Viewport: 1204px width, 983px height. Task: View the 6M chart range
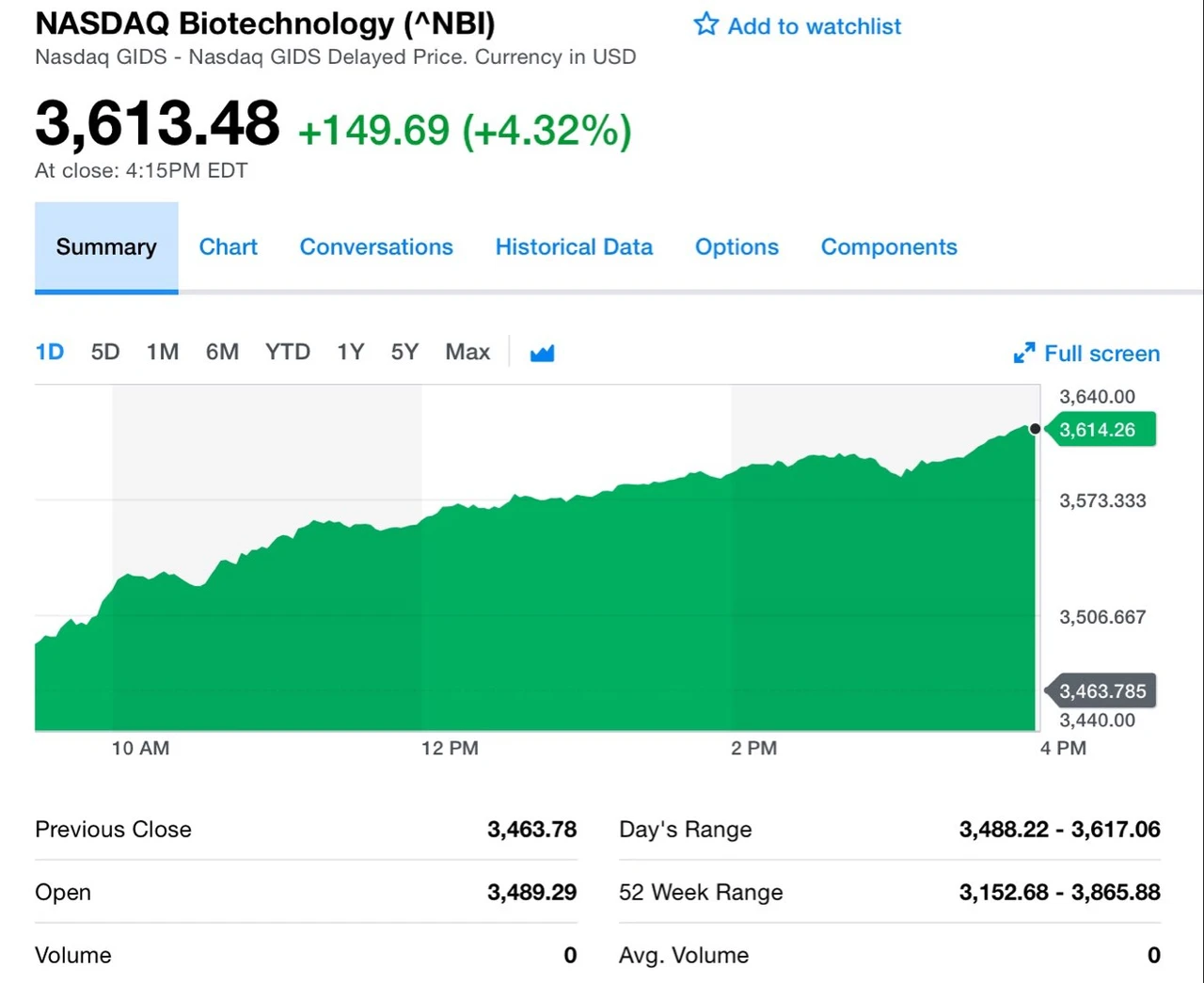coord(222,351)
